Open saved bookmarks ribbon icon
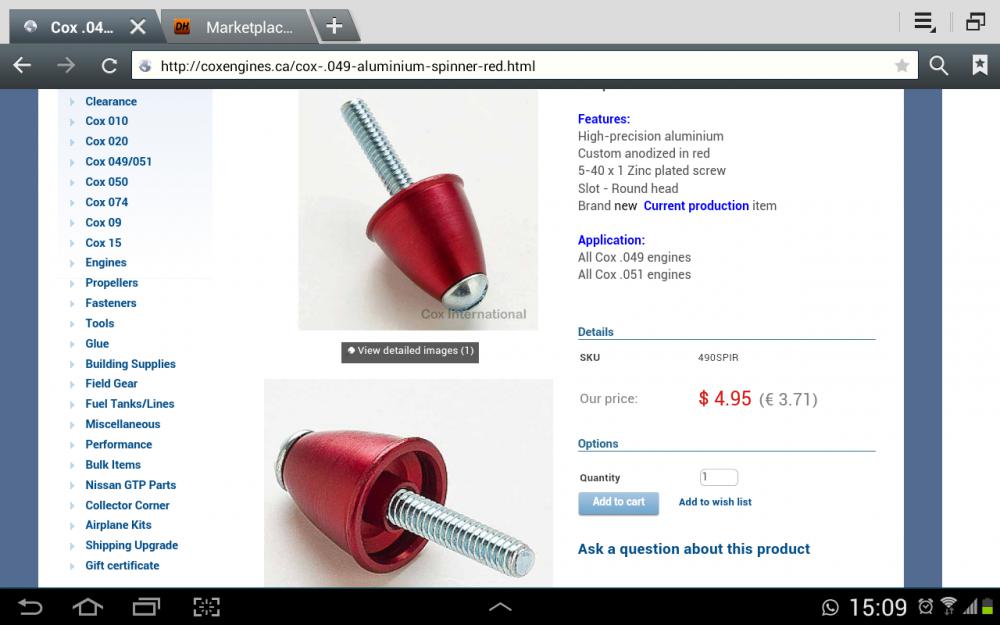 click(980, 65)
